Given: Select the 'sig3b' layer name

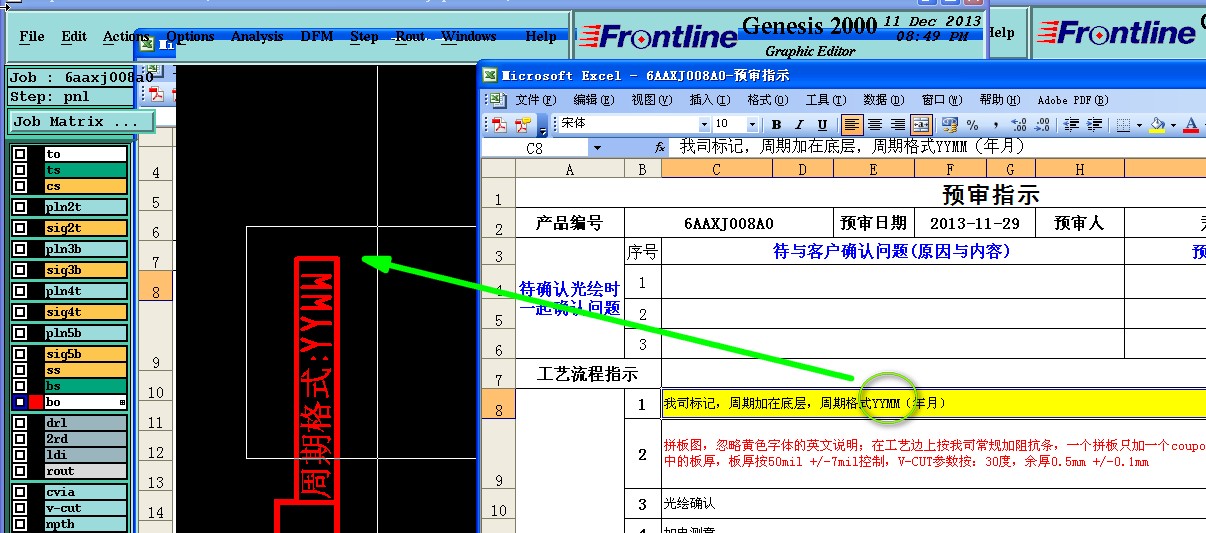Looking at the screenshot, I should (86, 270).
